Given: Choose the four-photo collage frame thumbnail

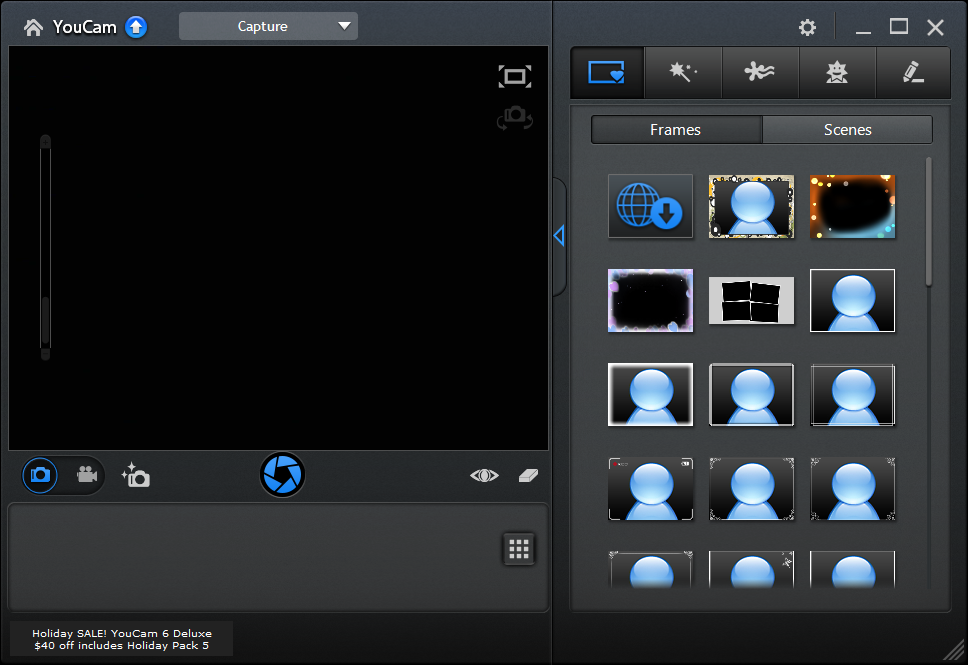Looking at the screenshot, I should point(751,301).
